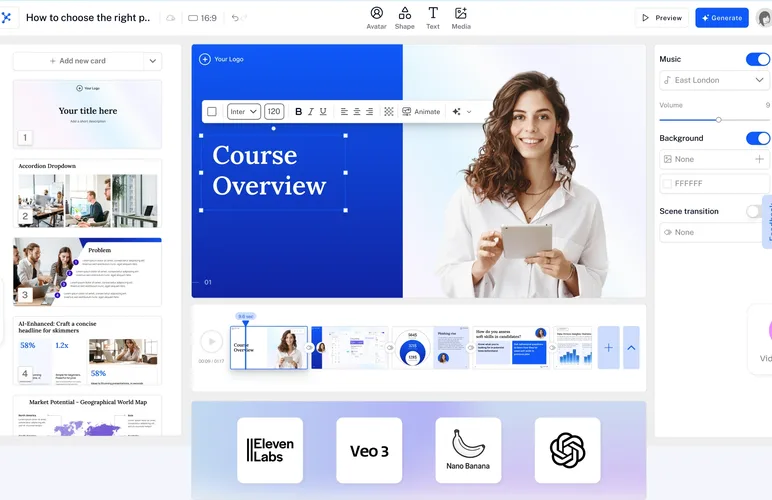Screen dimensions: 772x500
Task: Select the soft skills question timeline scene
Action: (x=511, y=347)
